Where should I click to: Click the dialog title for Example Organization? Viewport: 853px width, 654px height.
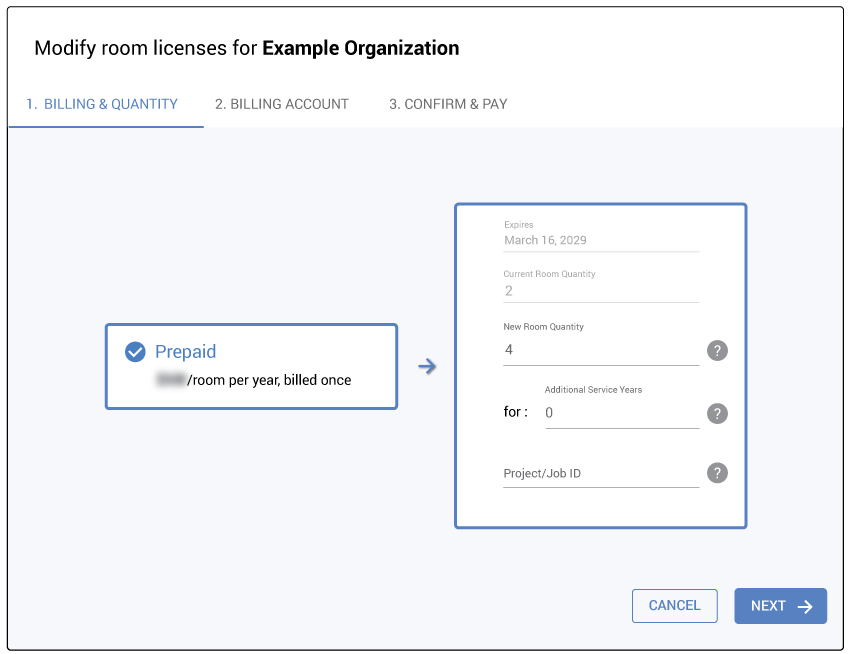tap(247, 48)
